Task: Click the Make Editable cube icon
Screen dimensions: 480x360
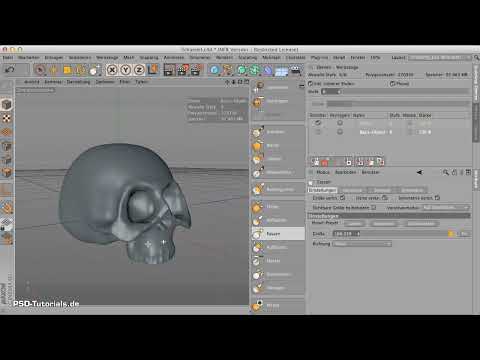Action: (x=7, y=105)
